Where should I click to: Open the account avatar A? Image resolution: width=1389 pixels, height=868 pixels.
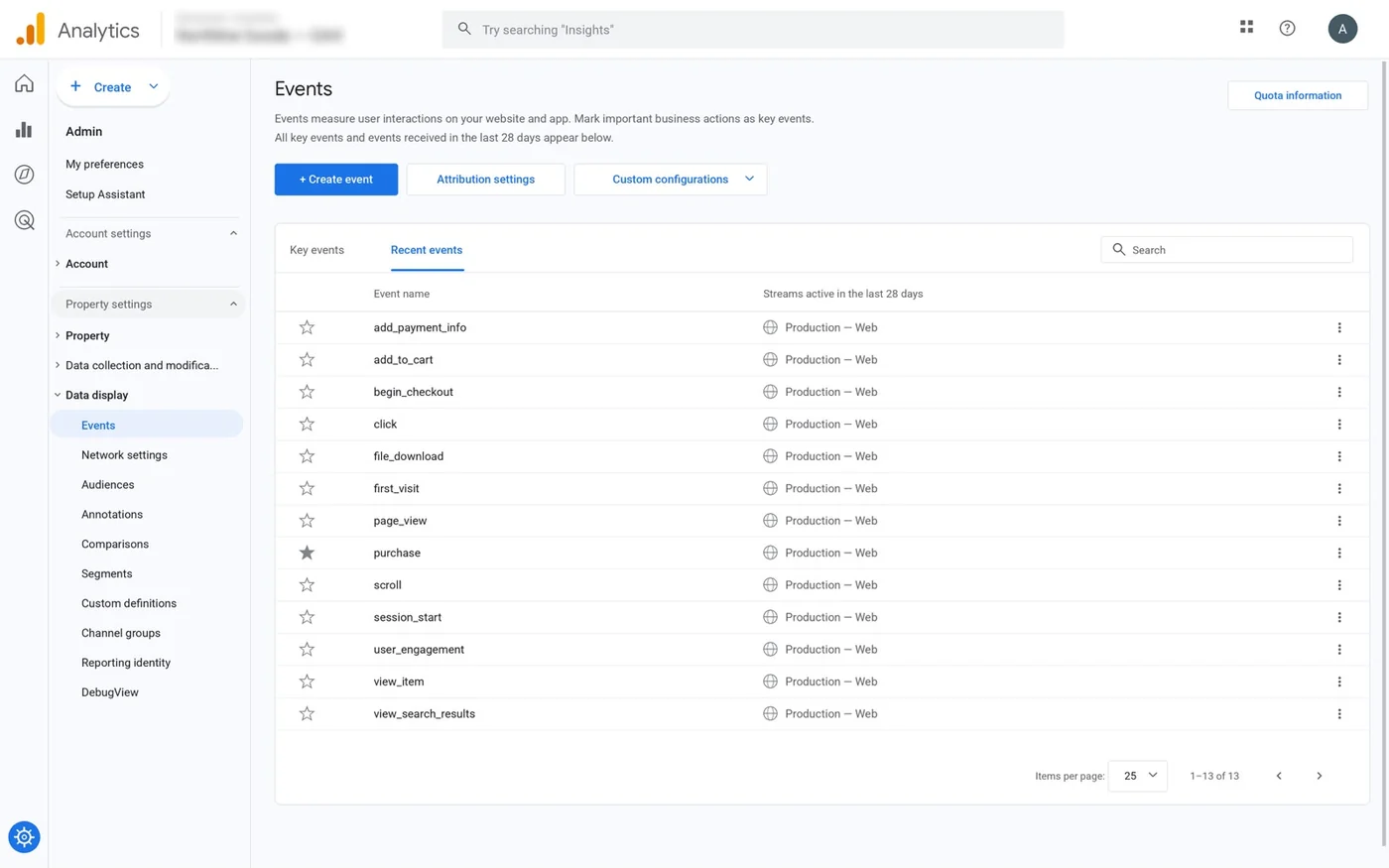1342,29
